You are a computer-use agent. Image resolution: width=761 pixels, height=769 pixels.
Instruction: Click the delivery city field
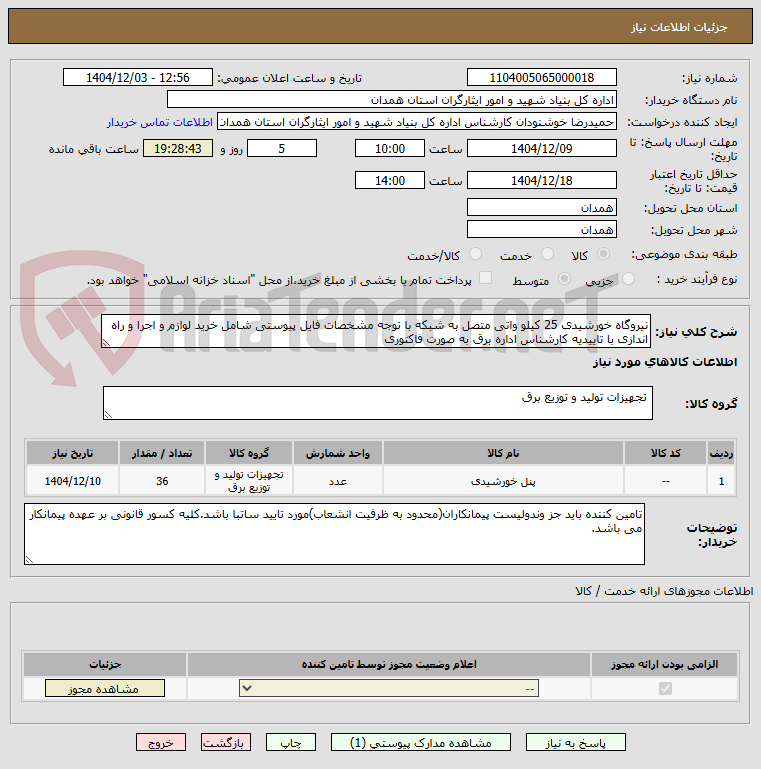click(542, 229)
